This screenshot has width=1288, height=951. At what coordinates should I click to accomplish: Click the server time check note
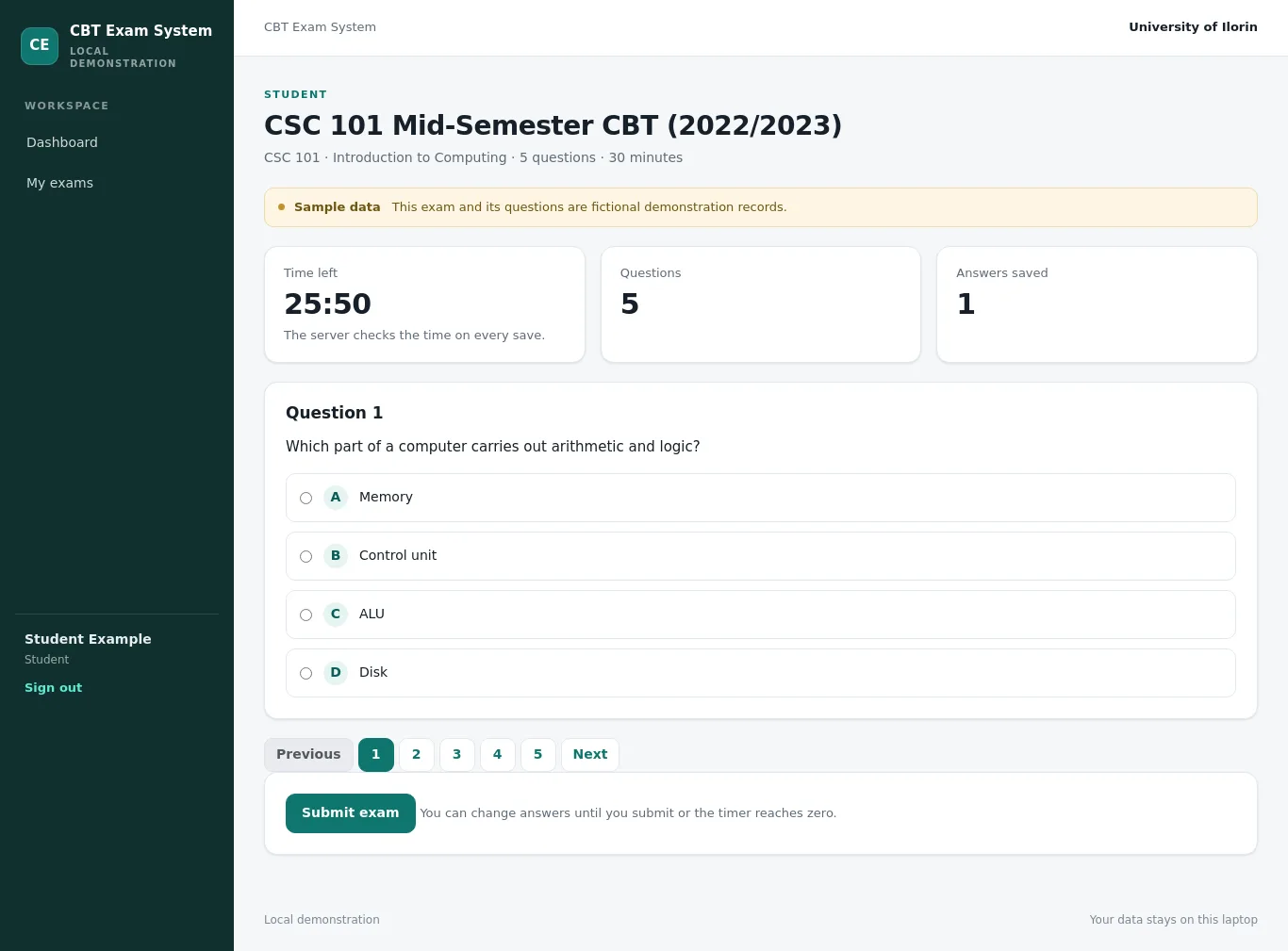414,336
